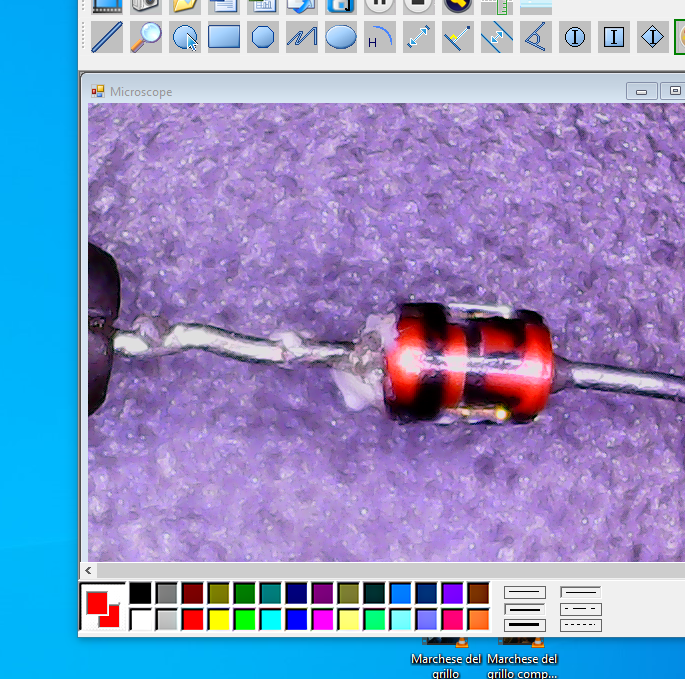This screenshot has height=679, width=685.
Task: Click the chart document icon in top toolbar
Action: (263, 6)
